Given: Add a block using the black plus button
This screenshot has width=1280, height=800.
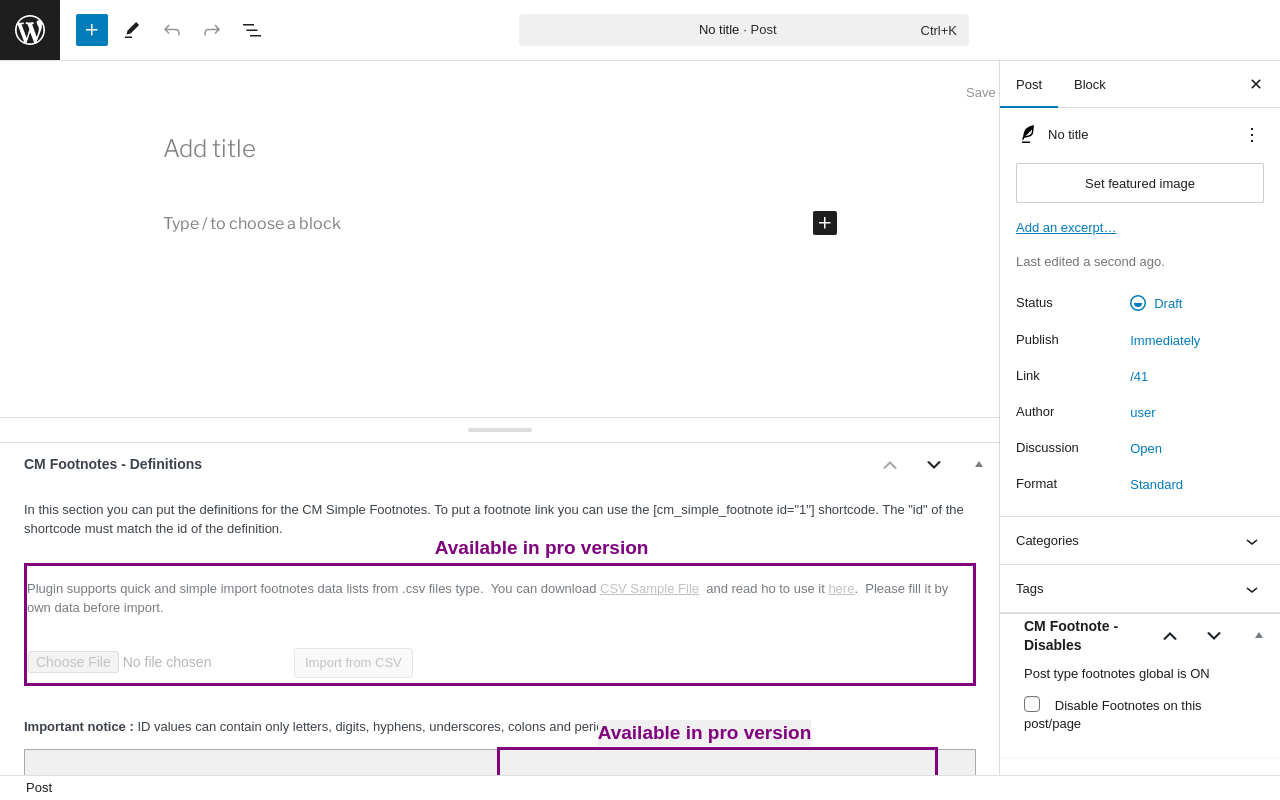Looking at the screenshot, I should (x=825, y=223).
